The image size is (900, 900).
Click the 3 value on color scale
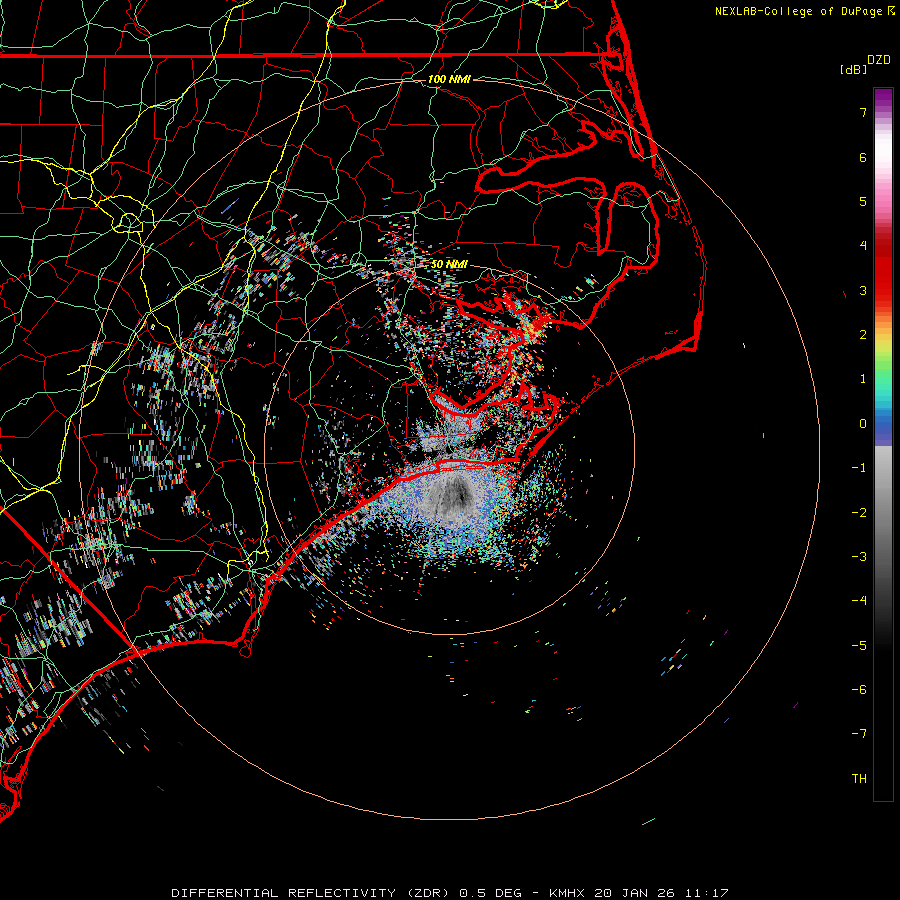(863, 290)
